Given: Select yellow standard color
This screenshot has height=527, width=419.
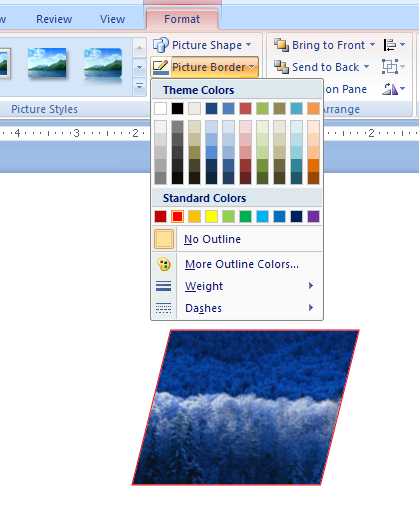Looking at the screenshot, I should coord(211,216).
